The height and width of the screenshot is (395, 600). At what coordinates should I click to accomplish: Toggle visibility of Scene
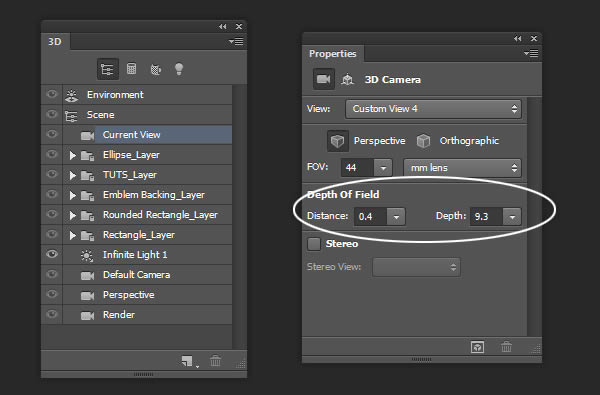click(x=52, y=114)
